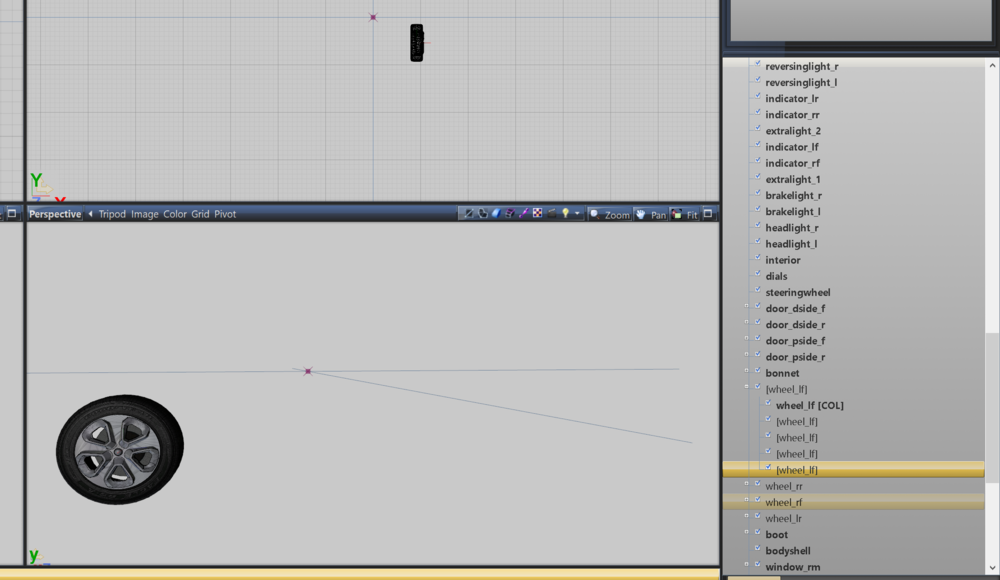Select extralight_1 in the tree
Image resolution: width=1000 pixels, height=580 pixels.
point(793,179)
